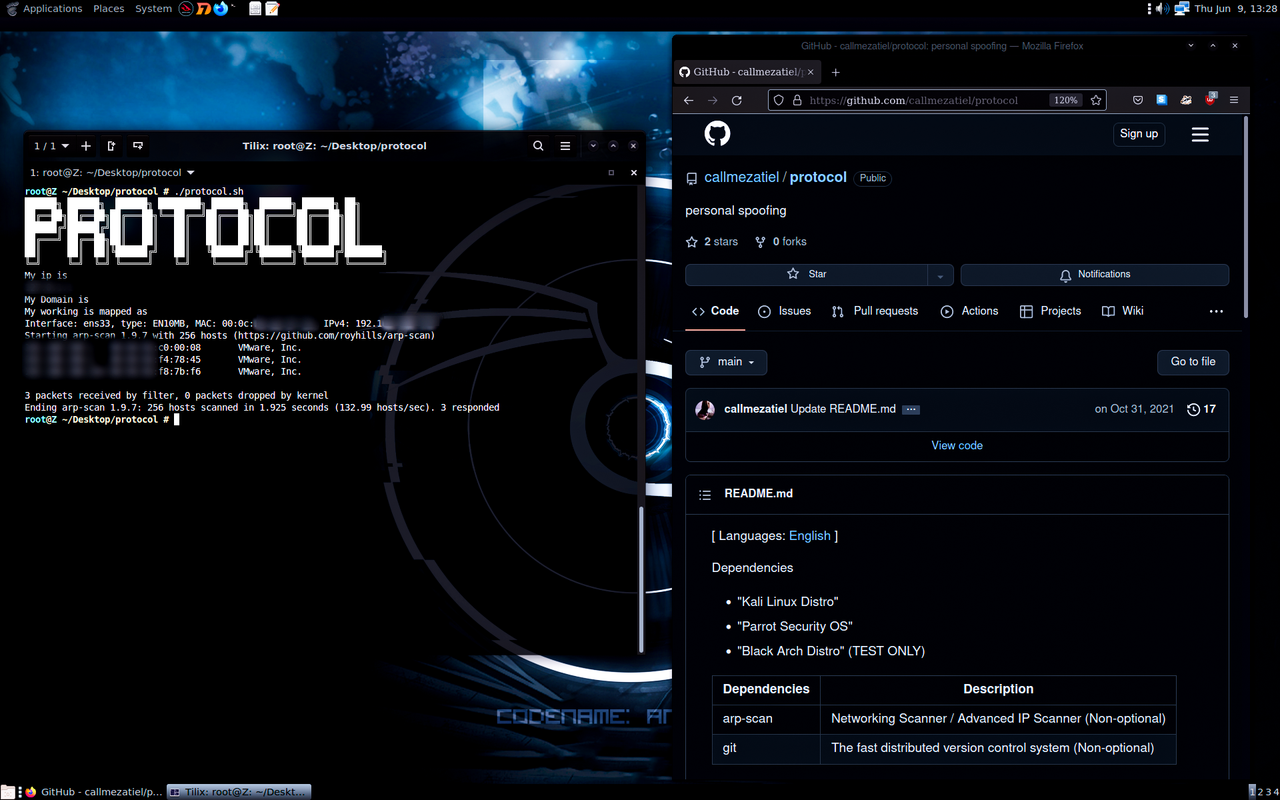
Task: Close the GitHub Firefox tab
Action: (811, 72)
